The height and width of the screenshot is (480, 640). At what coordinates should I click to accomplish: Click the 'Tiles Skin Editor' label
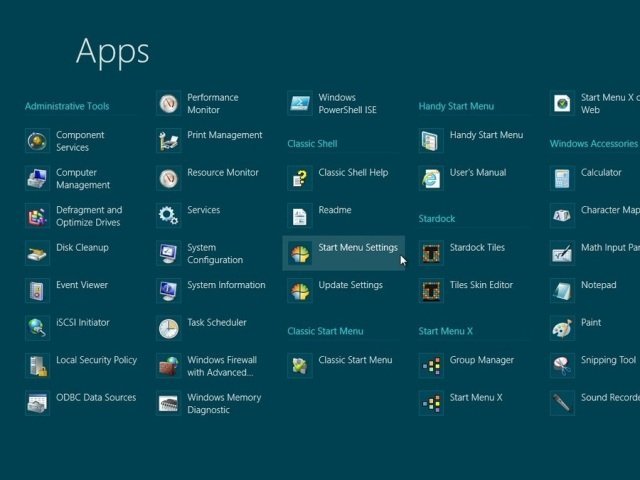(x=481, y=285)
